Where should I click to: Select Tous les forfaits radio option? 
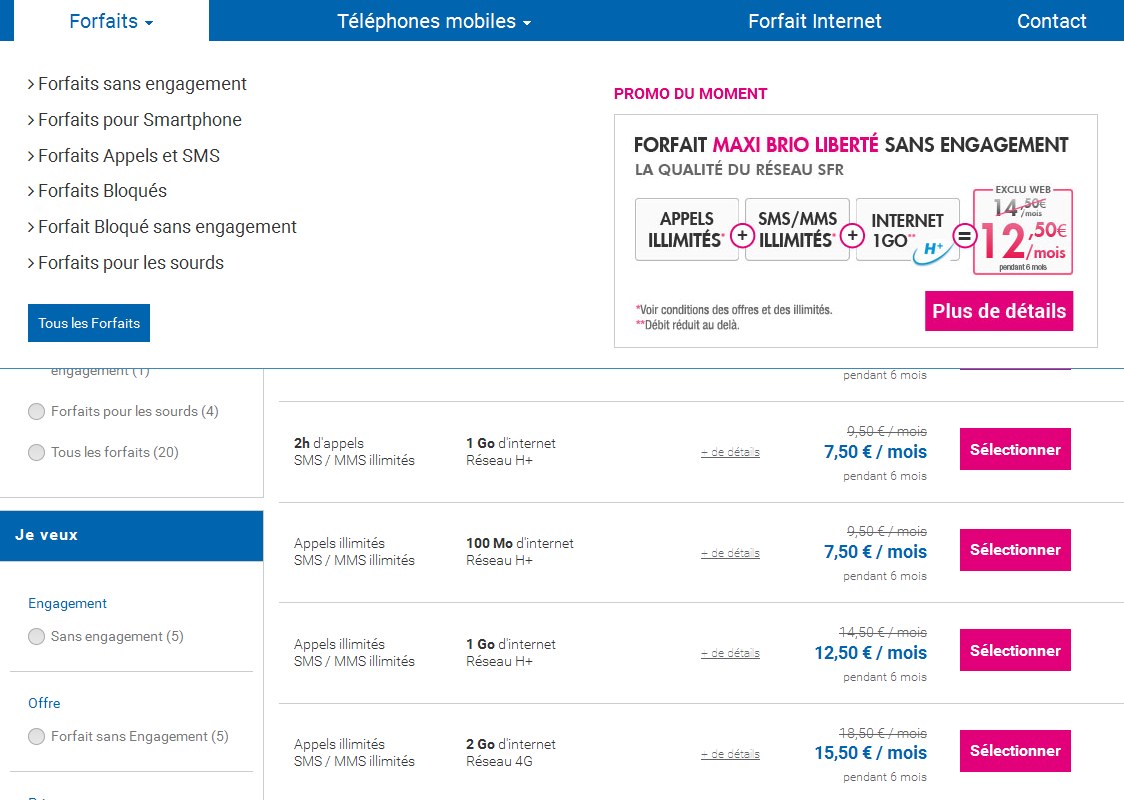37,453
